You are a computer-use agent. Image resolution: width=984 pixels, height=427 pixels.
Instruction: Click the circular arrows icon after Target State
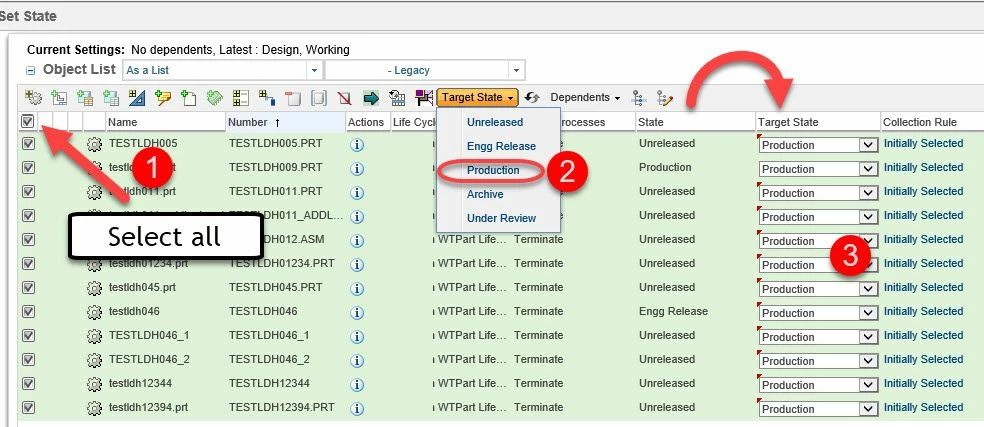(x=532, y=97)
